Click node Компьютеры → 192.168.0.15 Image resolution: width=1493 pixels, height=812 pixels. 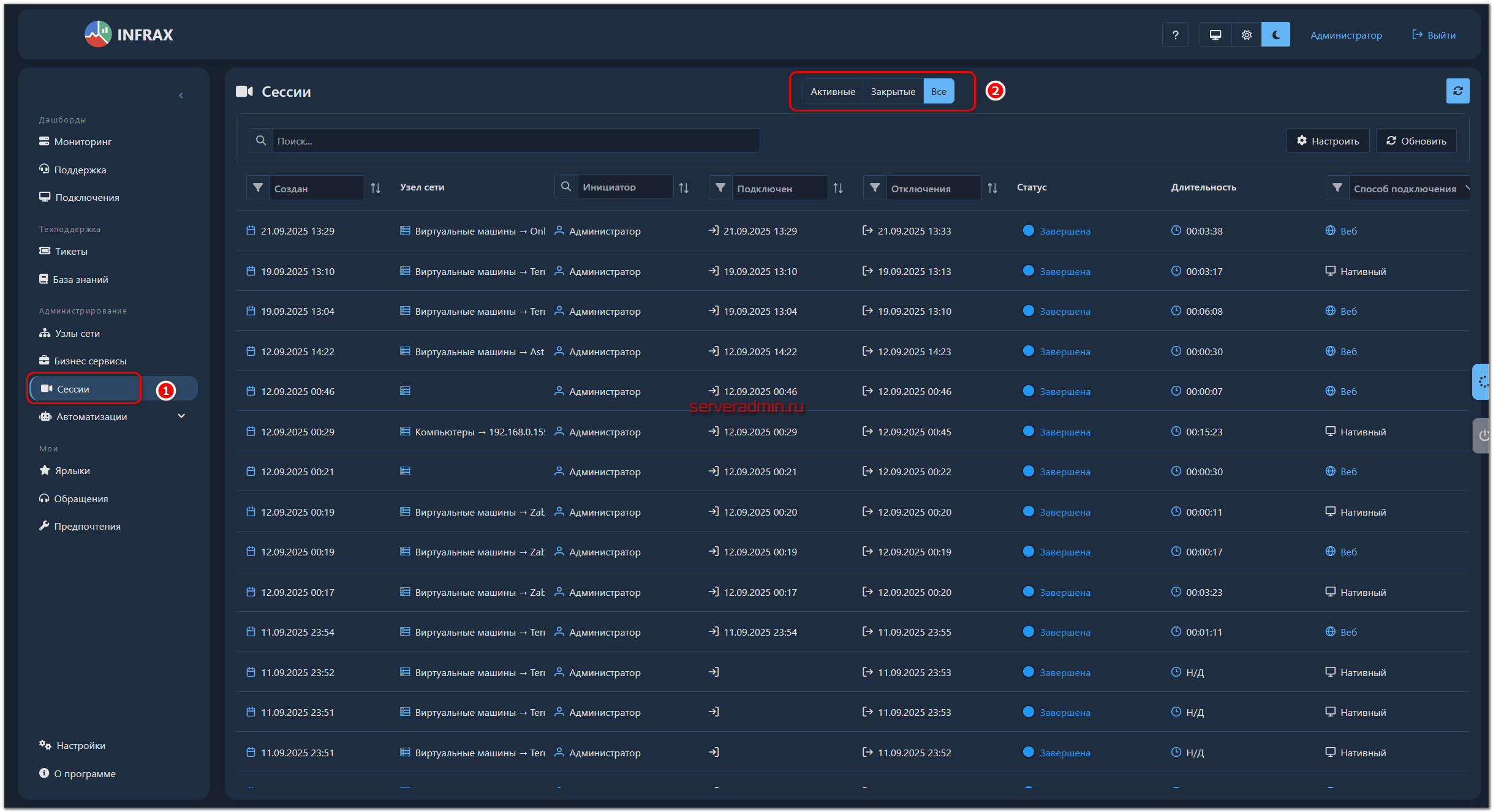click(480, 432)
